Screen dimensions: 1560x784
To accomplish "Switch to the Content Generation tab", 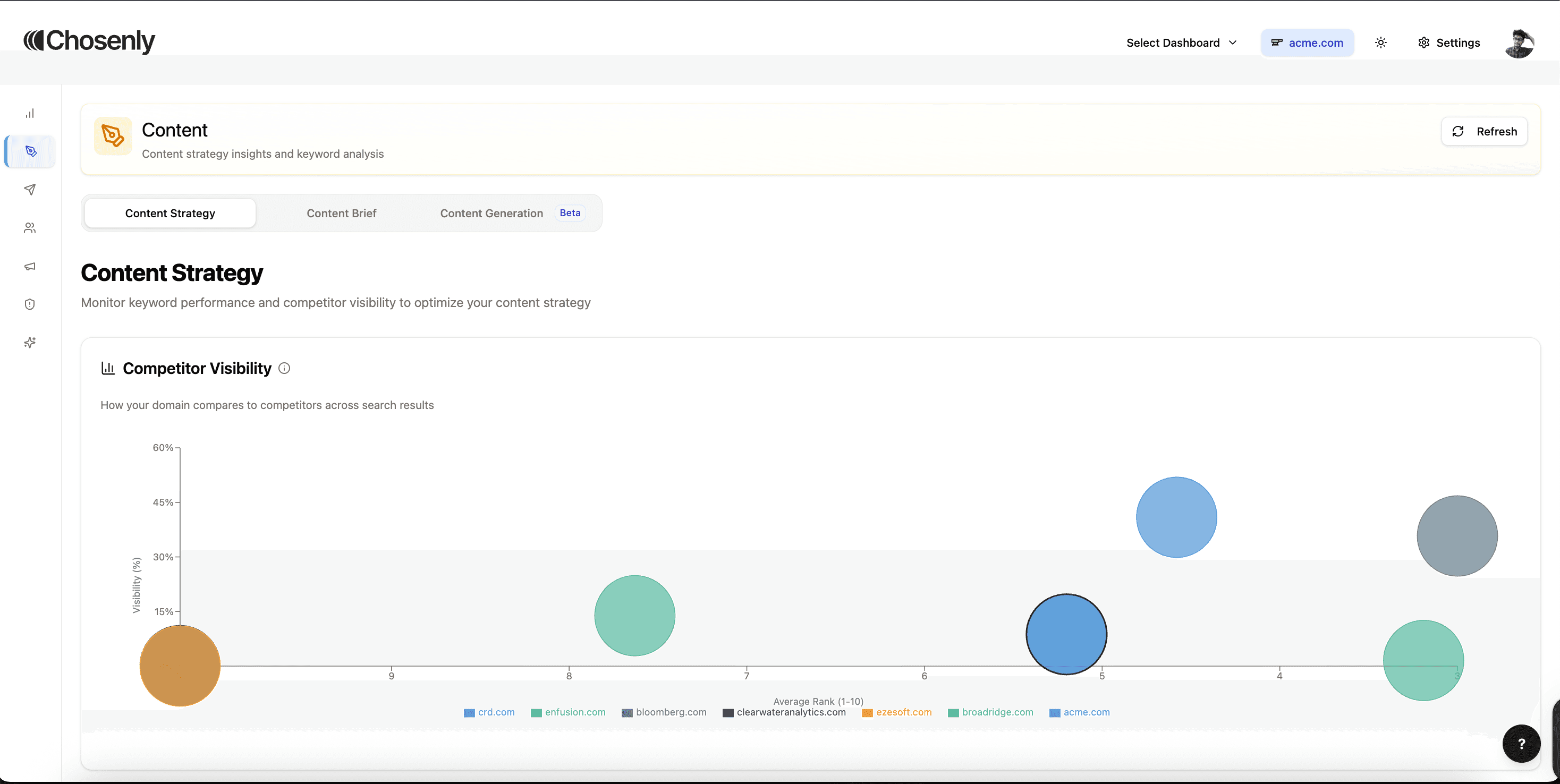I will (491, 213).
